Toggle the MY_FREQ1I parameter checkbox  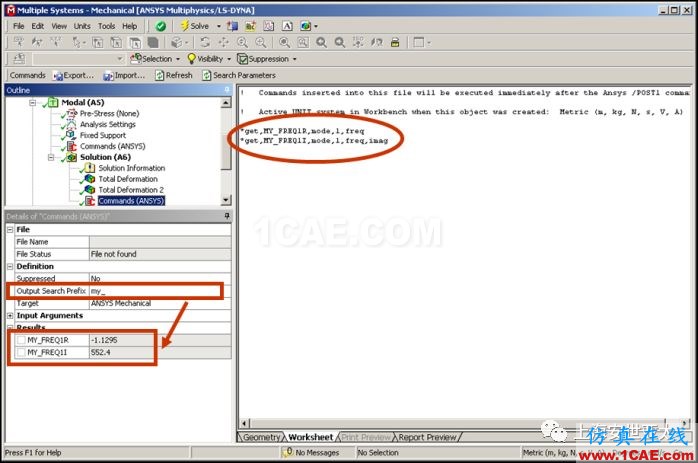pos(21,353)
